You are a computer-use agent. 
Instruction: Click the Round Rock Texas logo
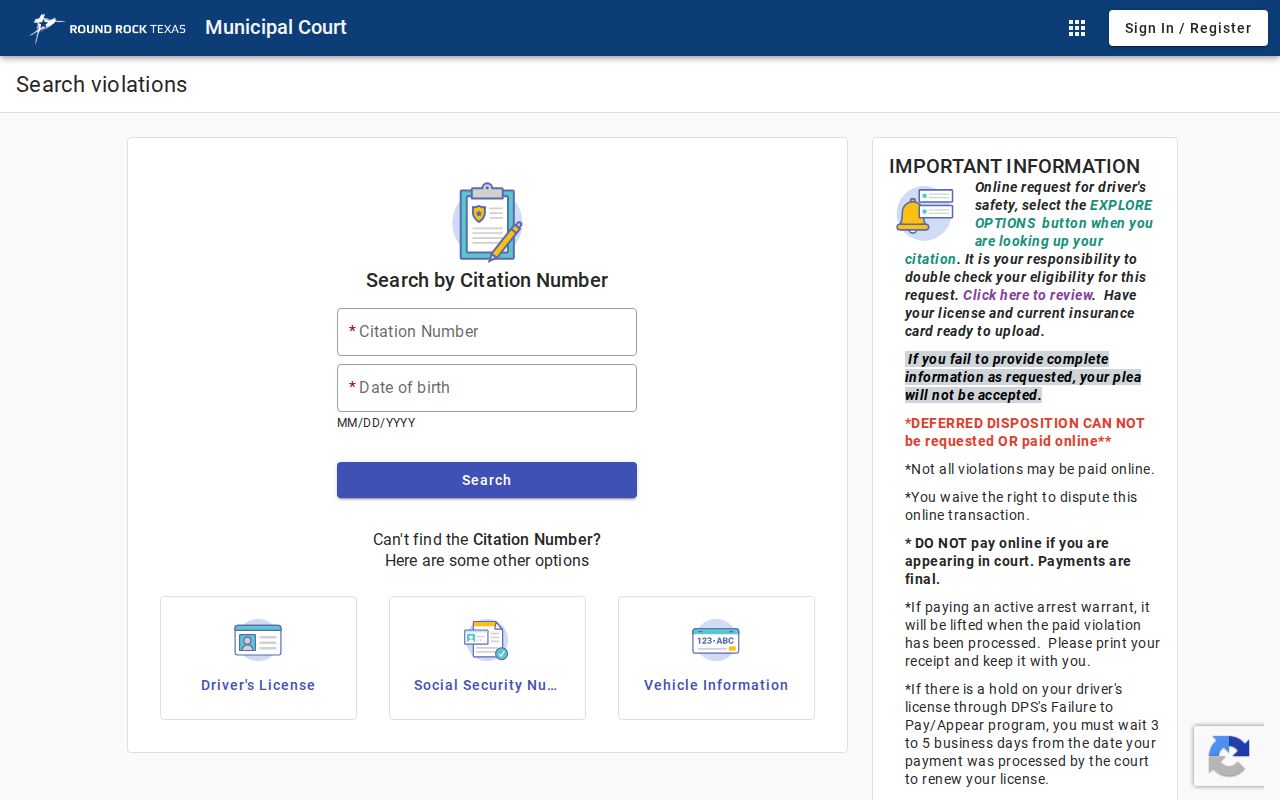[x=108, y=28]
